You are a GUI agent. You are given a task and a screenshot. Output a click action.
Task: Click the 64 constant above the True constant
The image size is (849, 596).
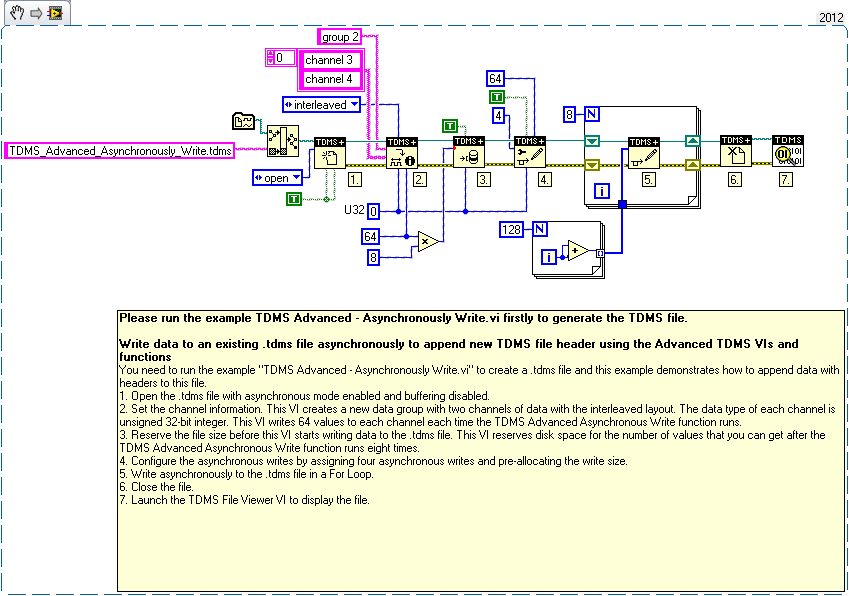click(495, 78)
